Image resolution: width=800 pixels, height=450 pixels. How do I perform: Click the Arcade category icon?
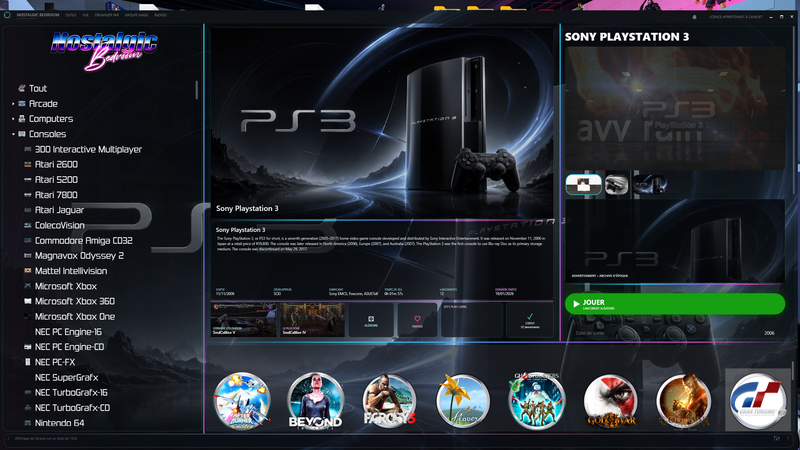click(x=21, y=104)
